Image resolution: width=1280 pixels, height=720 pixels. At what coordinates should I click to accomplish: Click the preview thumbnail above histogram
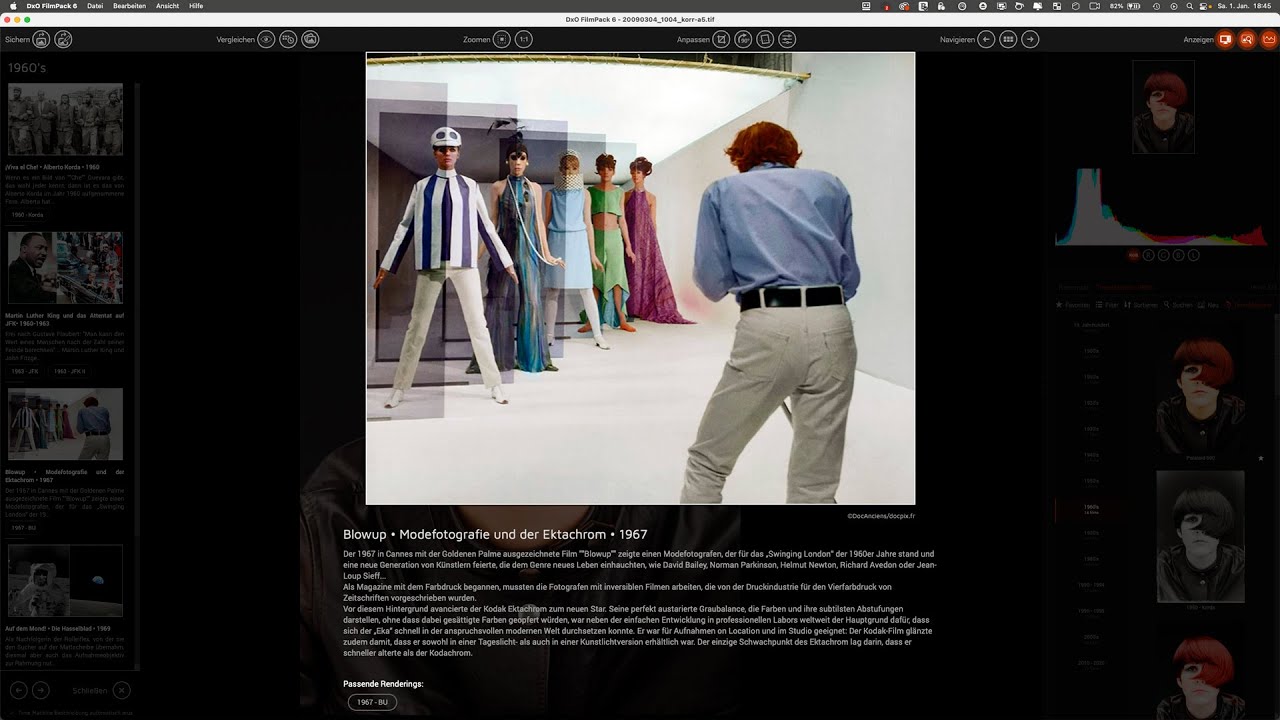click(x=1163, y=107)
